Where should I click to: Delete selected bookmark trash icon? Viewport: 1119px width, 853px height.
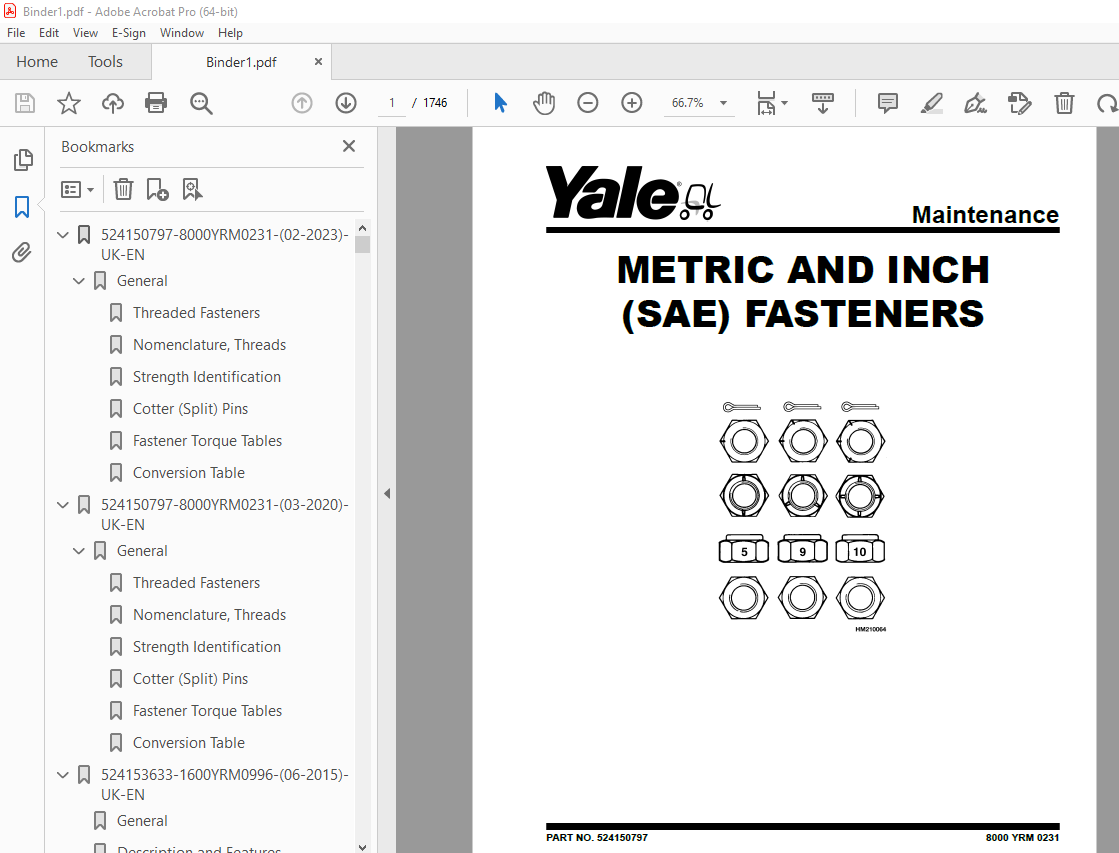123,189
